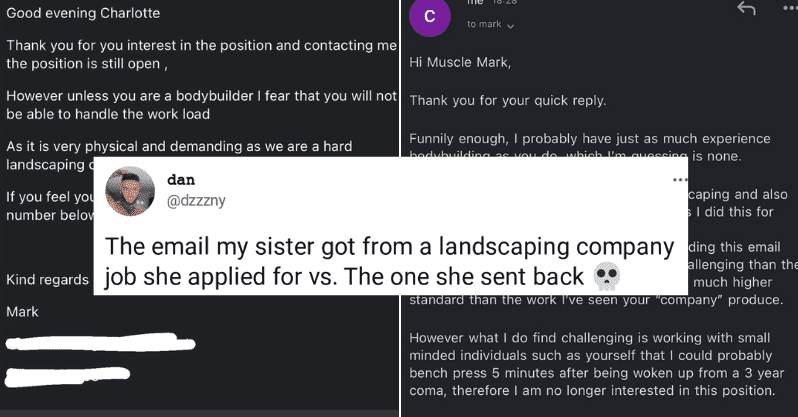
Task: Click the 'Mark' signature text
Action: pyautogui.click(x=22, y=312)
